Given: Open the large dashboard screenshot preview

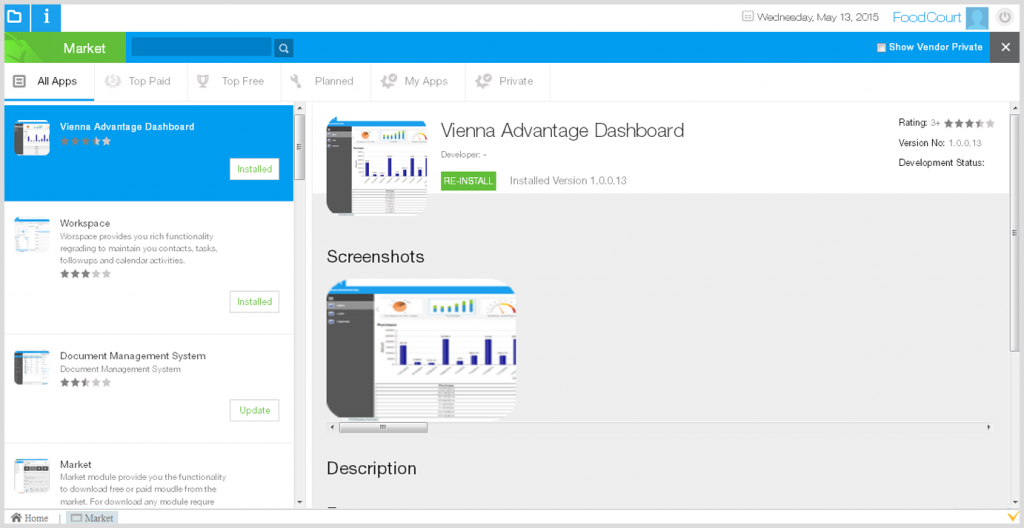Looking at the screenshot, I should tap(421, 349).
